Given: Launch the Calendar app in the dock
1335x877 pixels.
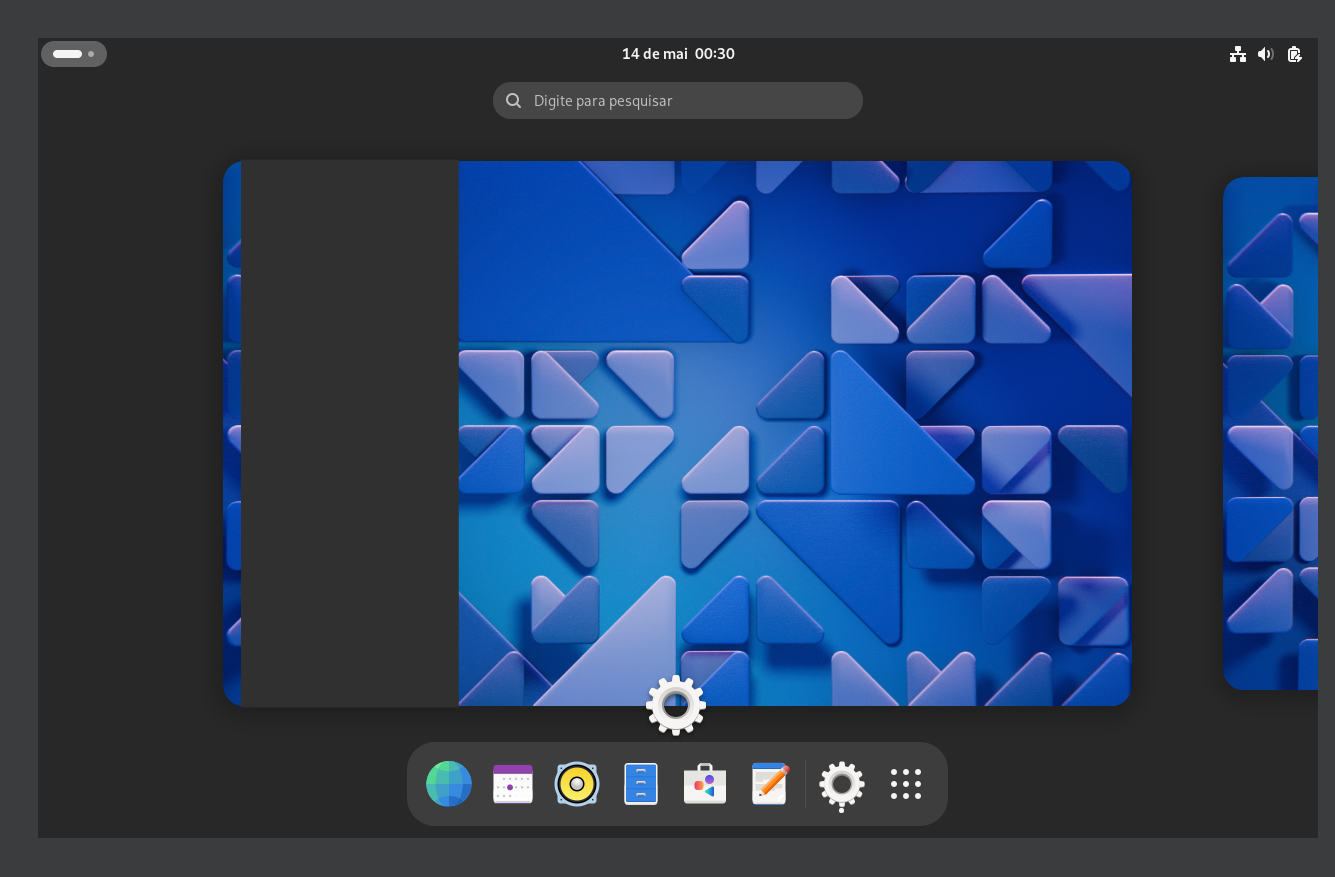Looking at the screenshot, I should (x=513, y=784).
